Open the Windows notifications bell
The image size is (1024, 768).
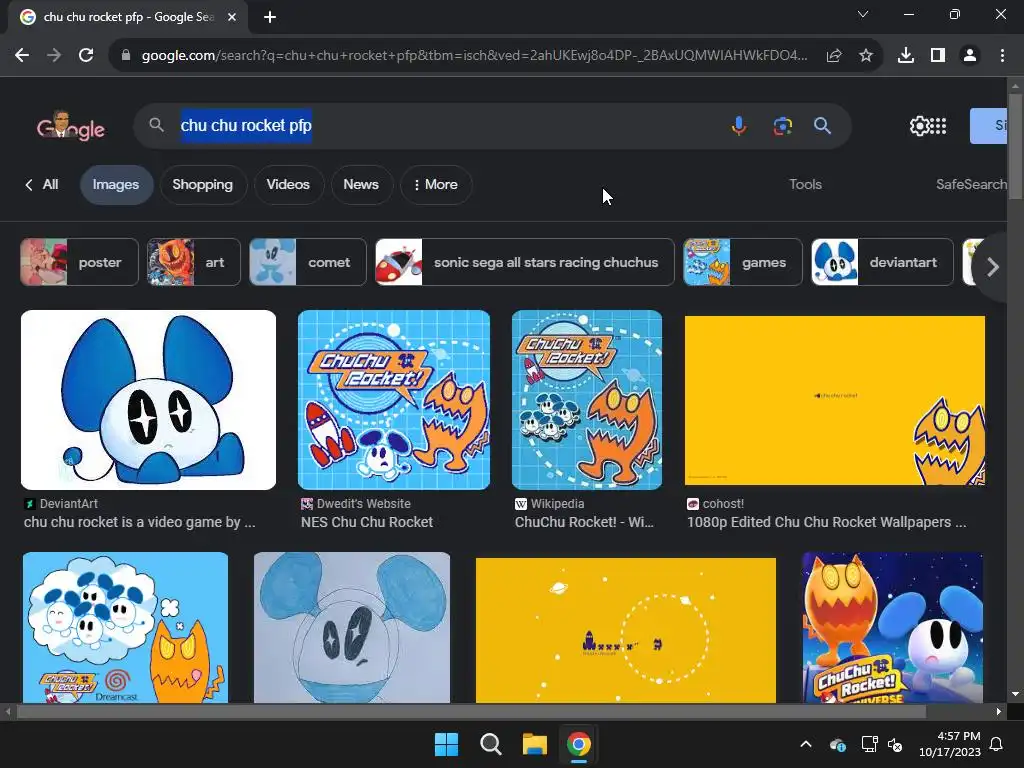(997, 744)
